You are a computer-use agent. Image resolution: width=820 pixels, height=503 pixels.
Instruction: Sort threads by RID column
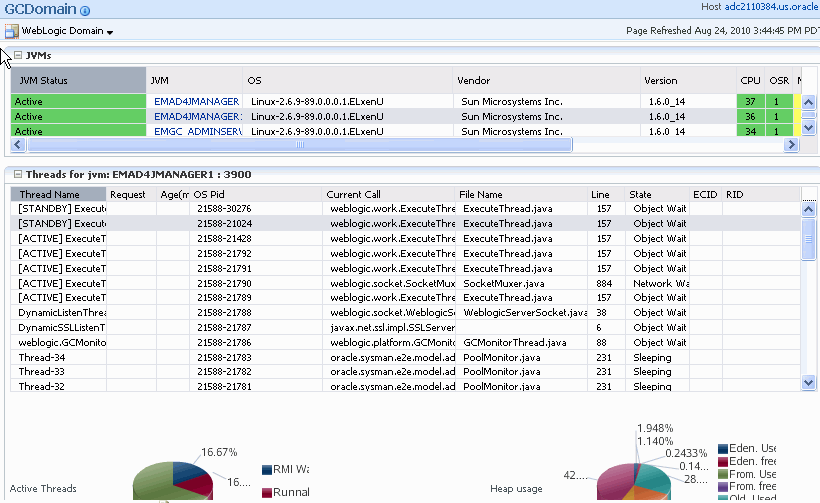click(761, 195)
